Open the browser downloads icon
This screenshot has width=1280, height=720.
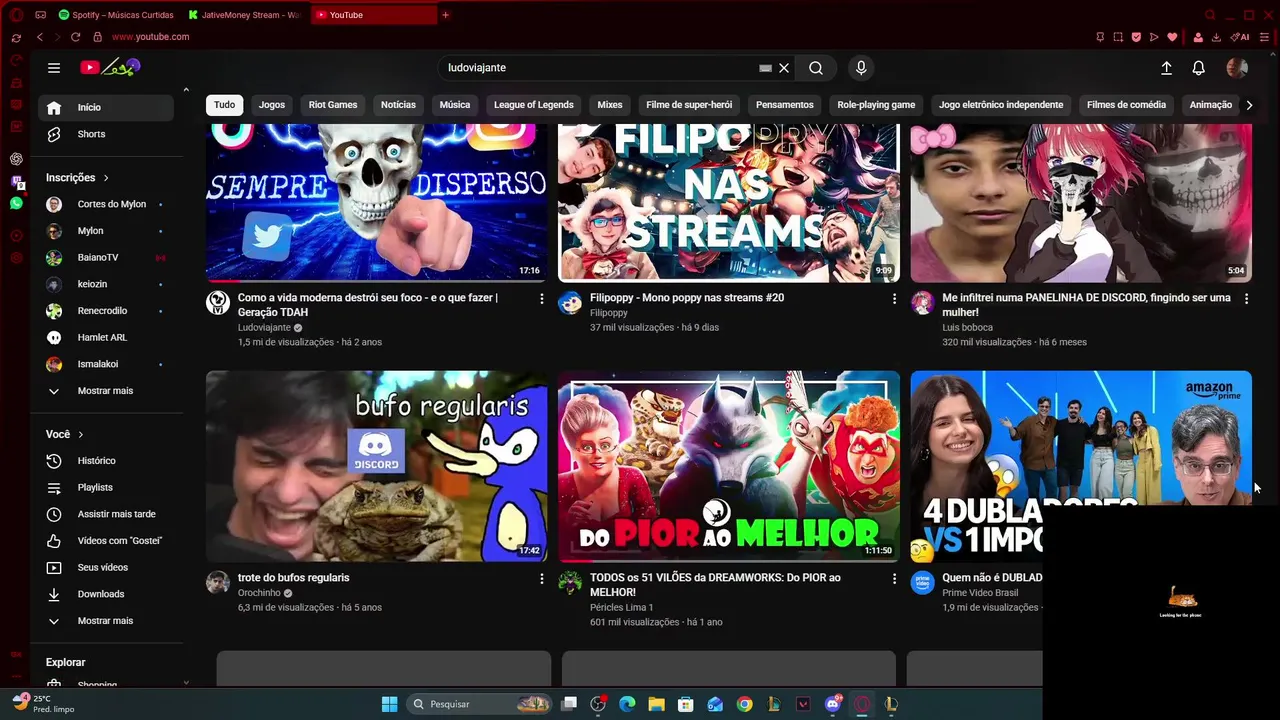(x=1216, y=37)
